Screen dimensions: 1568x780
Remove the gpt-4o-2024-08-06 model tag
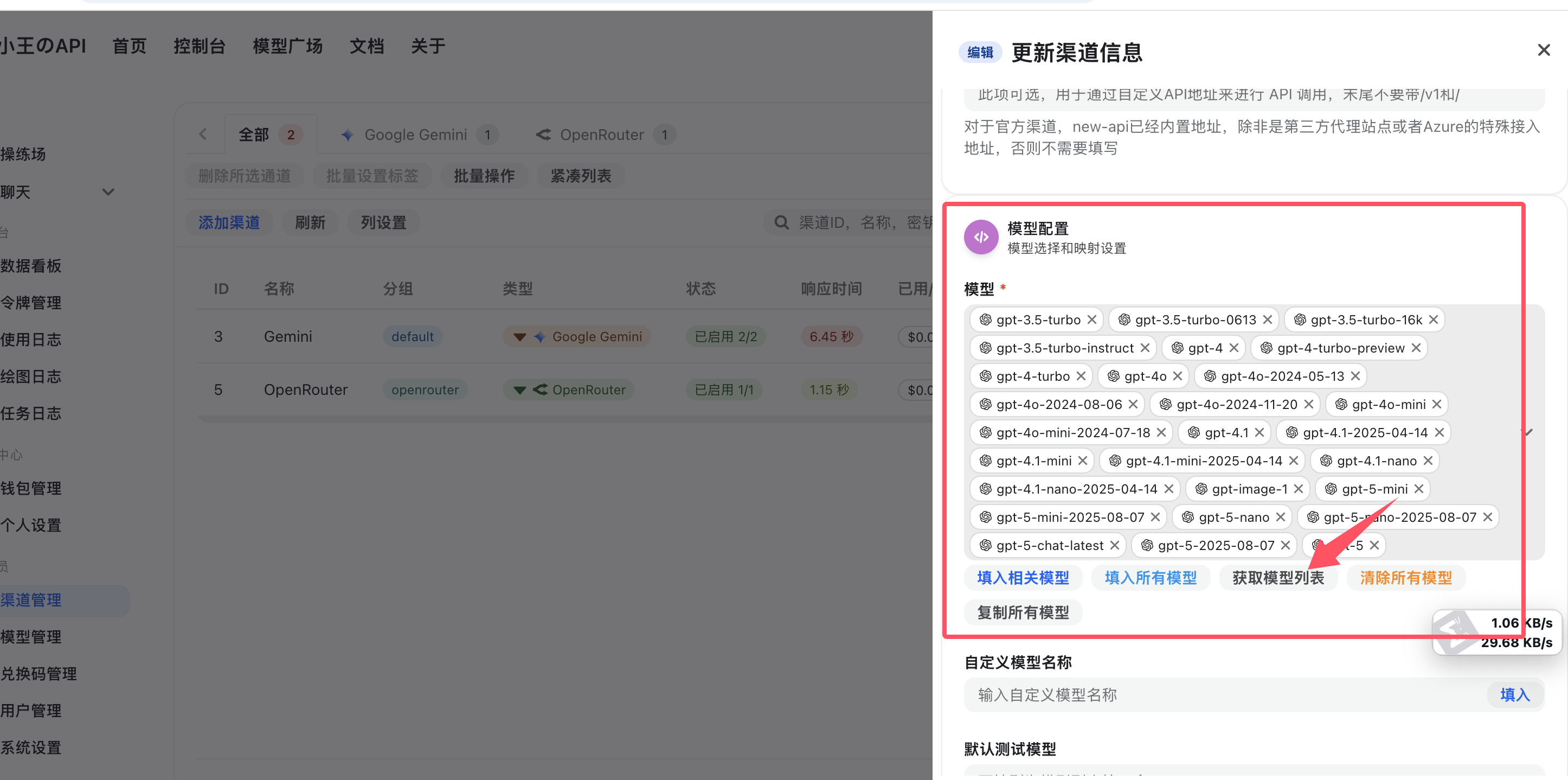[1133, 404]
